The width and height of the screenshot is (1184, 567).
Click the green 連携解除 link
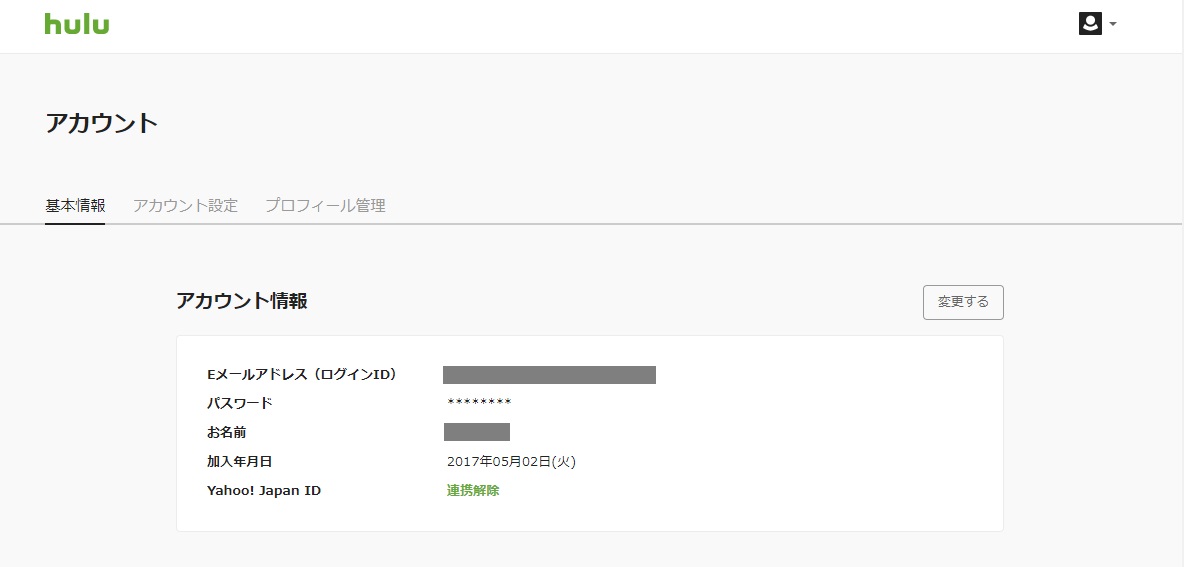(473, 491)
